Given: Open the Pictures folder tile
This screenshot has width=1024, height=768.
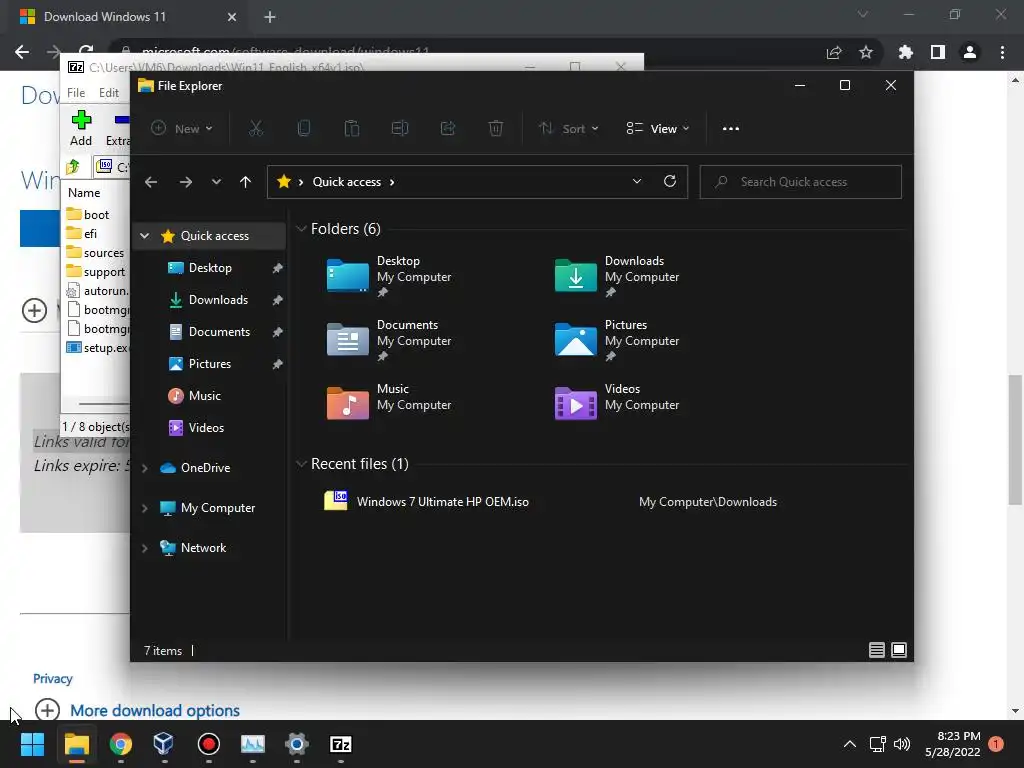Looking at the screenshot, I should pyautogui.click(x=616, y=341).
